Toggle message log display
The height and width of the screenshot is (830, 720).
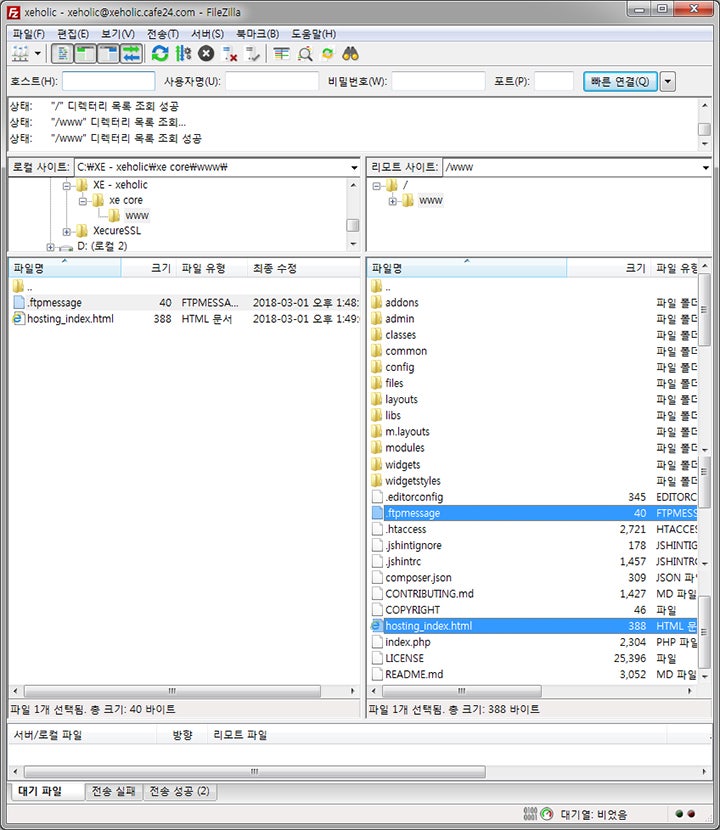62,53
